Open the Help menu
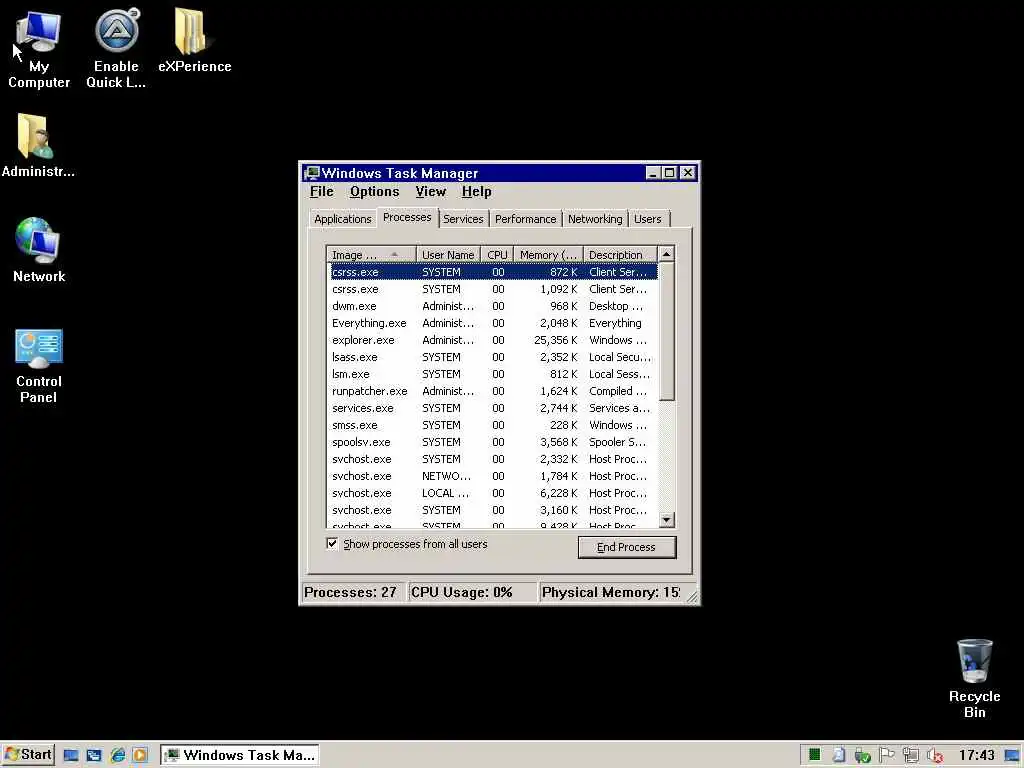 (476, 191)
